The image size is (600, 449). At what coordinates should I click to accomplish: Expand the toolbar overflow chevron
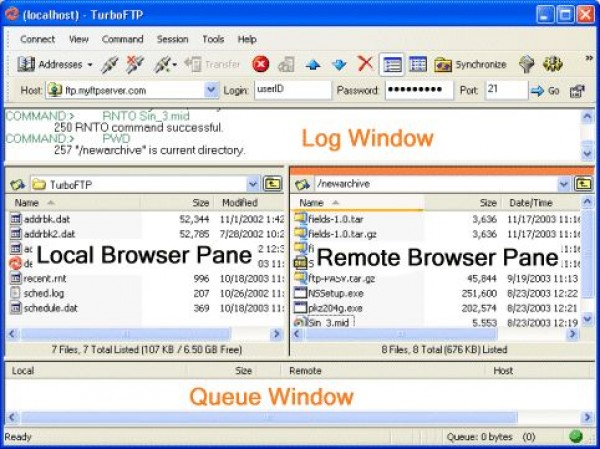(x=589, y=58)
